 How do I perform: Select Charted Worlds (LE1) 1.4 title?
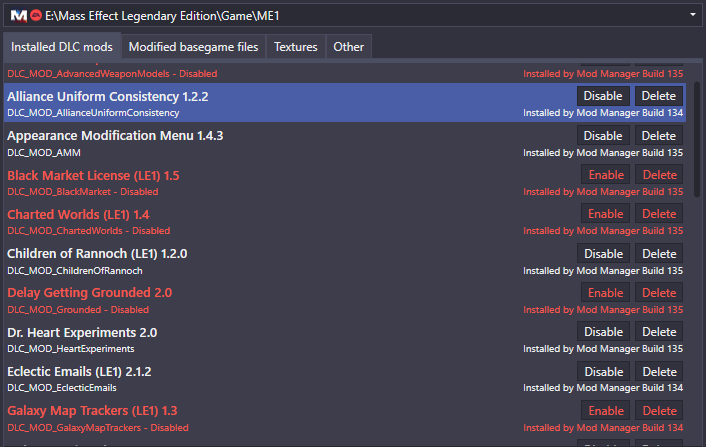(78, 215)
